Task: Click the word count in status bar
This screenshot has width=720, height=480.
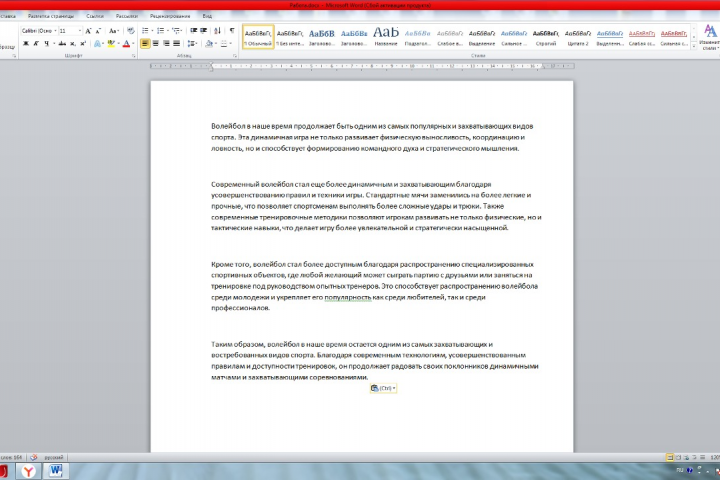Action: click(x=11, y=457)
